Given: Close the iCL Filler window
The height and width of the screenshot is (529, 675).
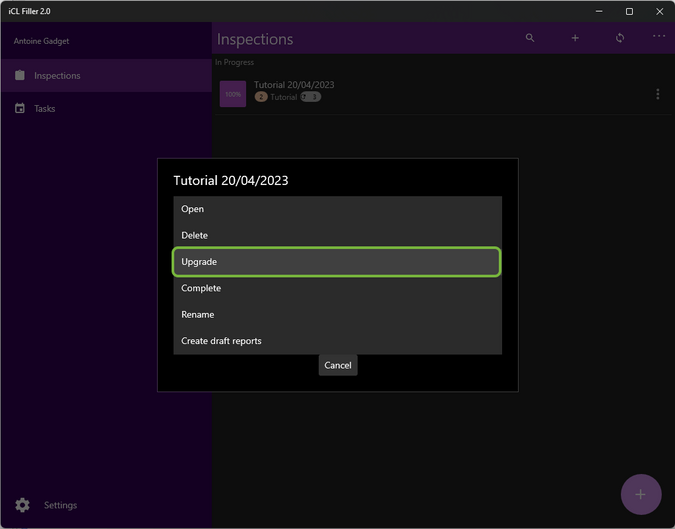Looking at the screenshot, I should point(660,11).
